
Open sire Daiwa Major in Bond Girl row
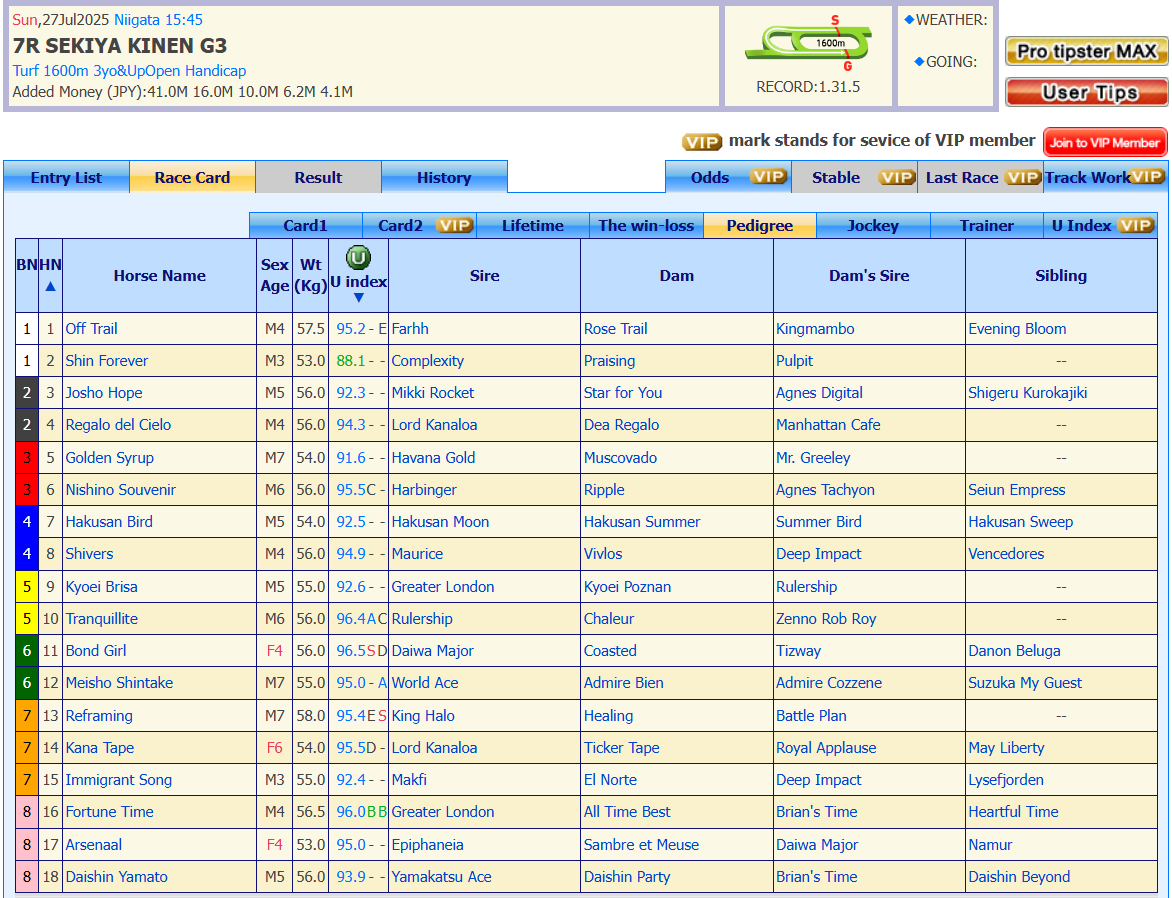tap(433, 651)
